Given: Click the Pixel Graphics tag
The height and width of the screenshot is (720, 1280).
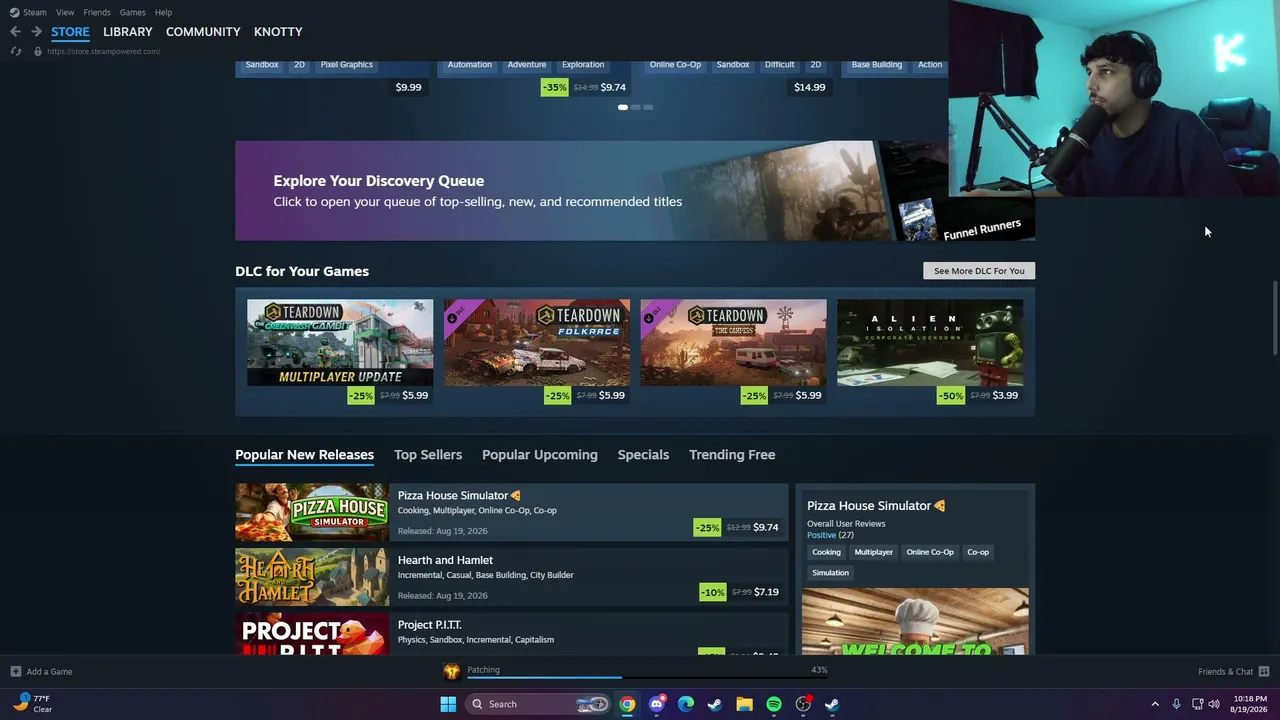Looking at the screenshot, I should pyautogui.click(x=347, y=65).
